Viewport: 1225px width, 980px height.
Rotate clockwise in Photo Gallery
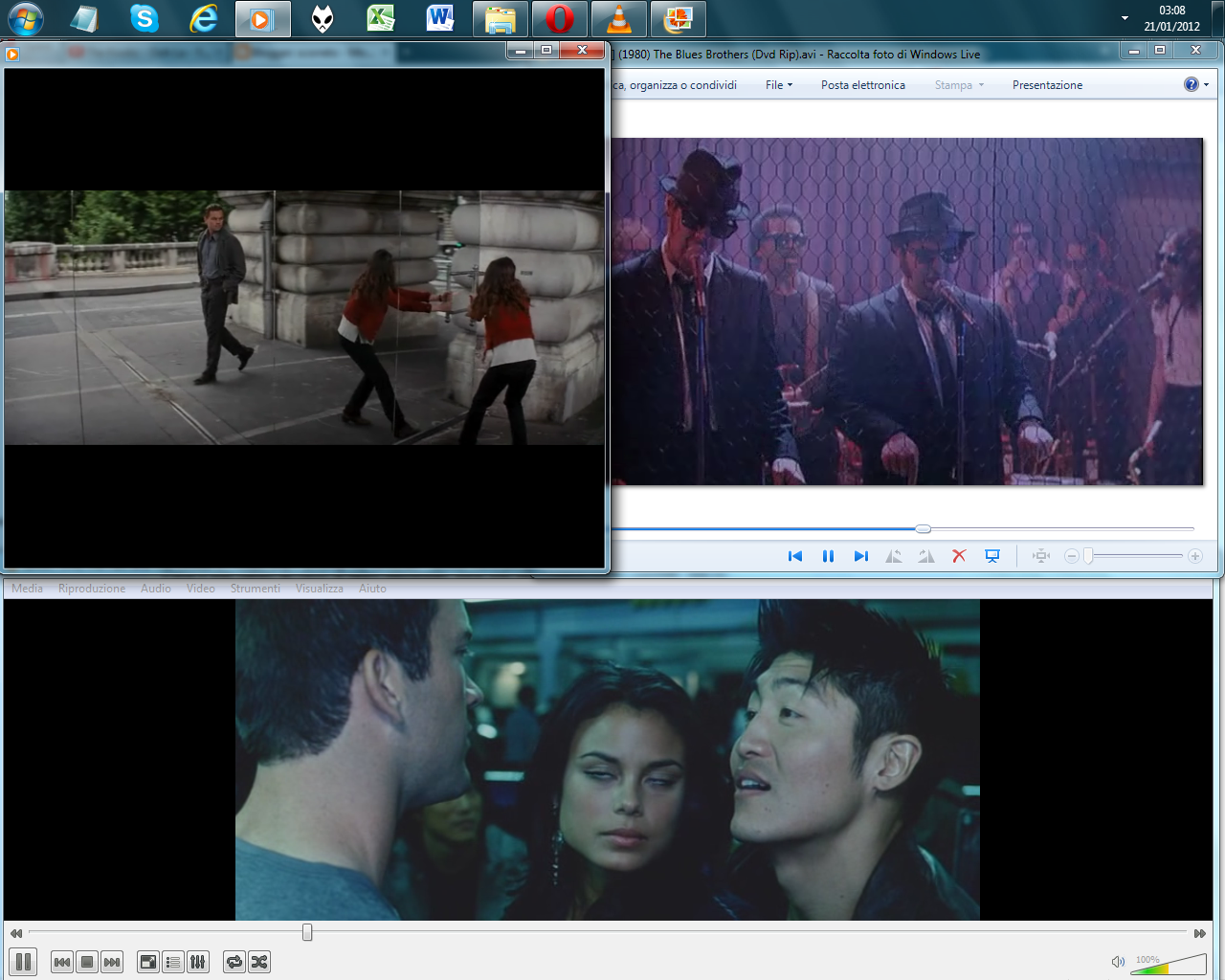pos(926,556)
